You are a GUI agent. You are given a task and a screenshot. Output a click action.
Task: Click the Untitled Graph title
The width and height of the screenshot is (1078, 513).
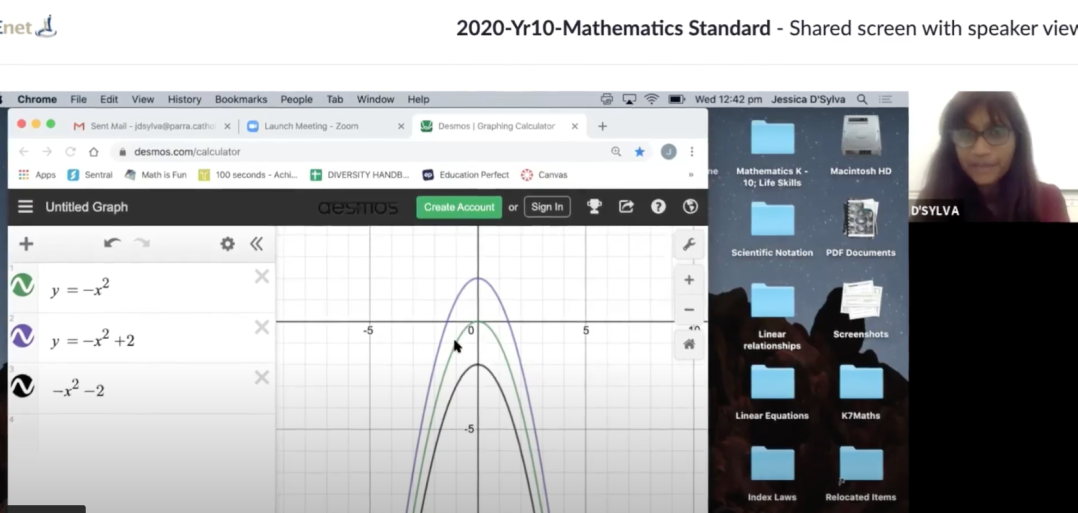point(87,207)
